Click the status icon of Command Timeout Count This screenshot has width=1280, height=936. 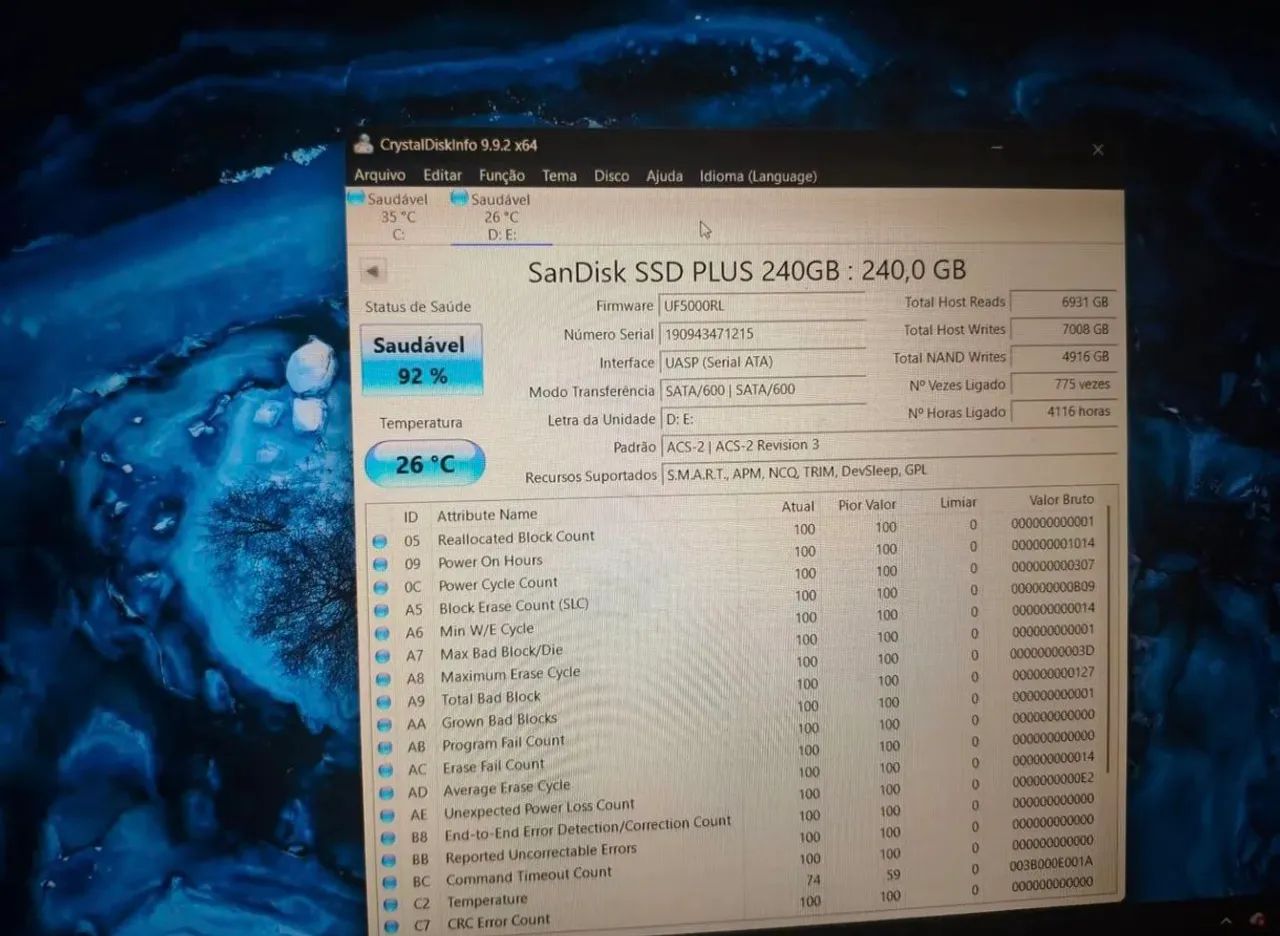(389, 882)
